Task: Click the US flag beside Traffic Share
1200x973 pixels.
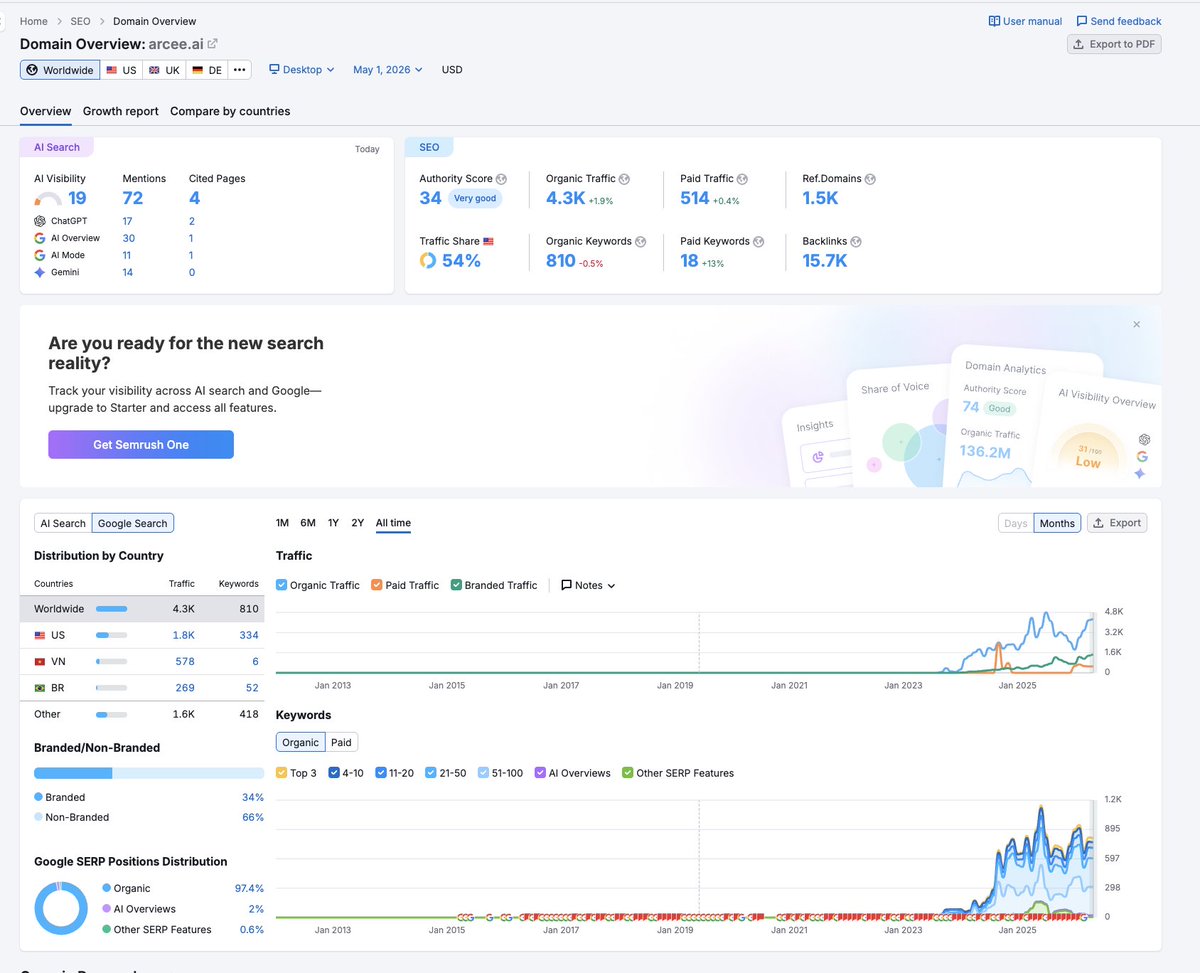Action: coord(489,241)
